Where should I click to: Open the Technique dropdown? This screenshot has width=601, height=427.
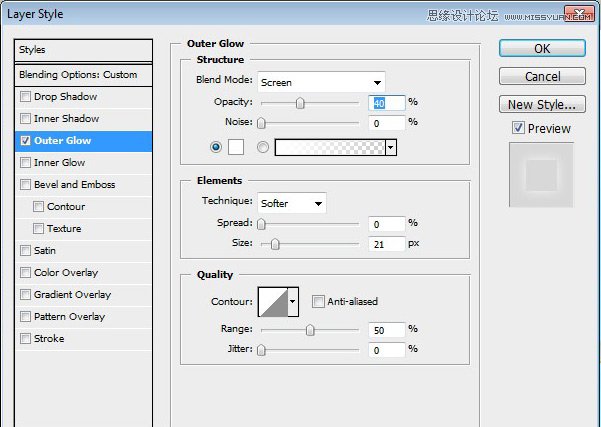coord(291,203)
